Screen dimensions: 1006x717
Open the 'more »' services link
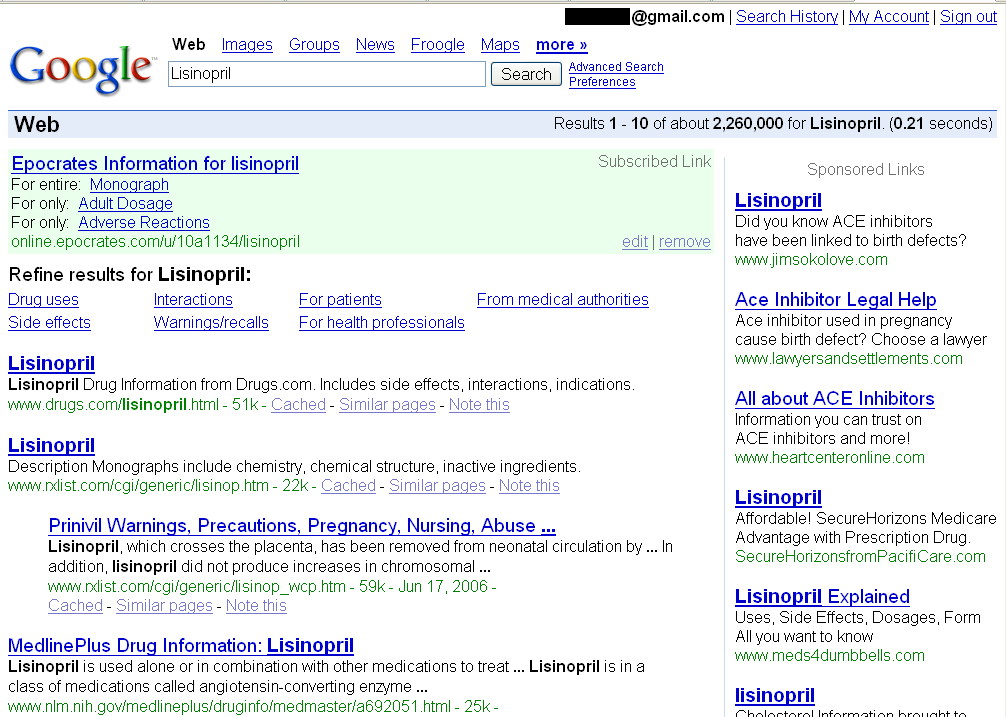tap(561, 44)
